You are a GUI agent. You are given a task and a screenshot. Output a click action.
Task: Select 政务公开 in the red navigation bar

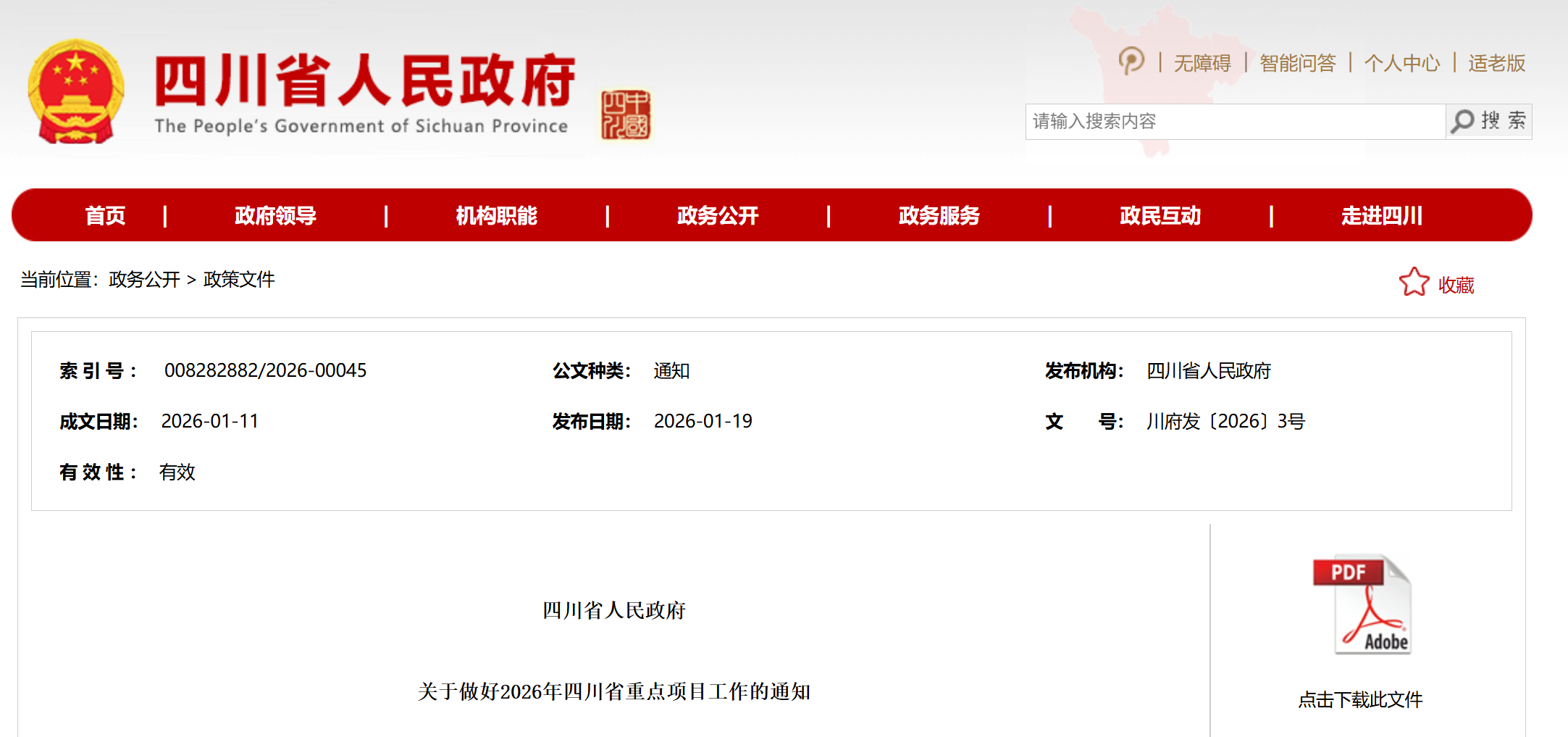click(x=717, y=216)
